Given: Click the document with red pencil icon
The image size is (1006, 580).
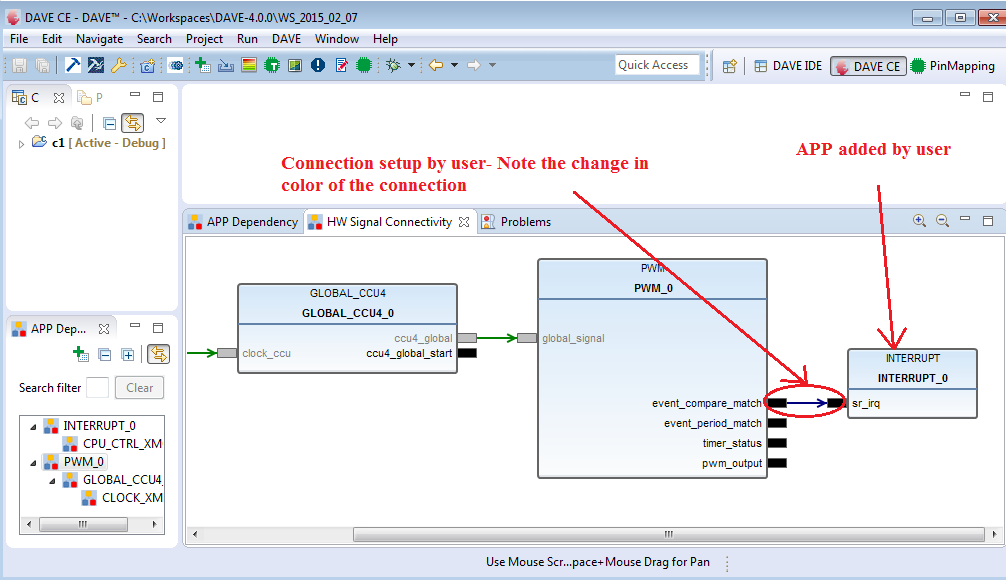Looking at the screenshot, I should click(341, 65).
